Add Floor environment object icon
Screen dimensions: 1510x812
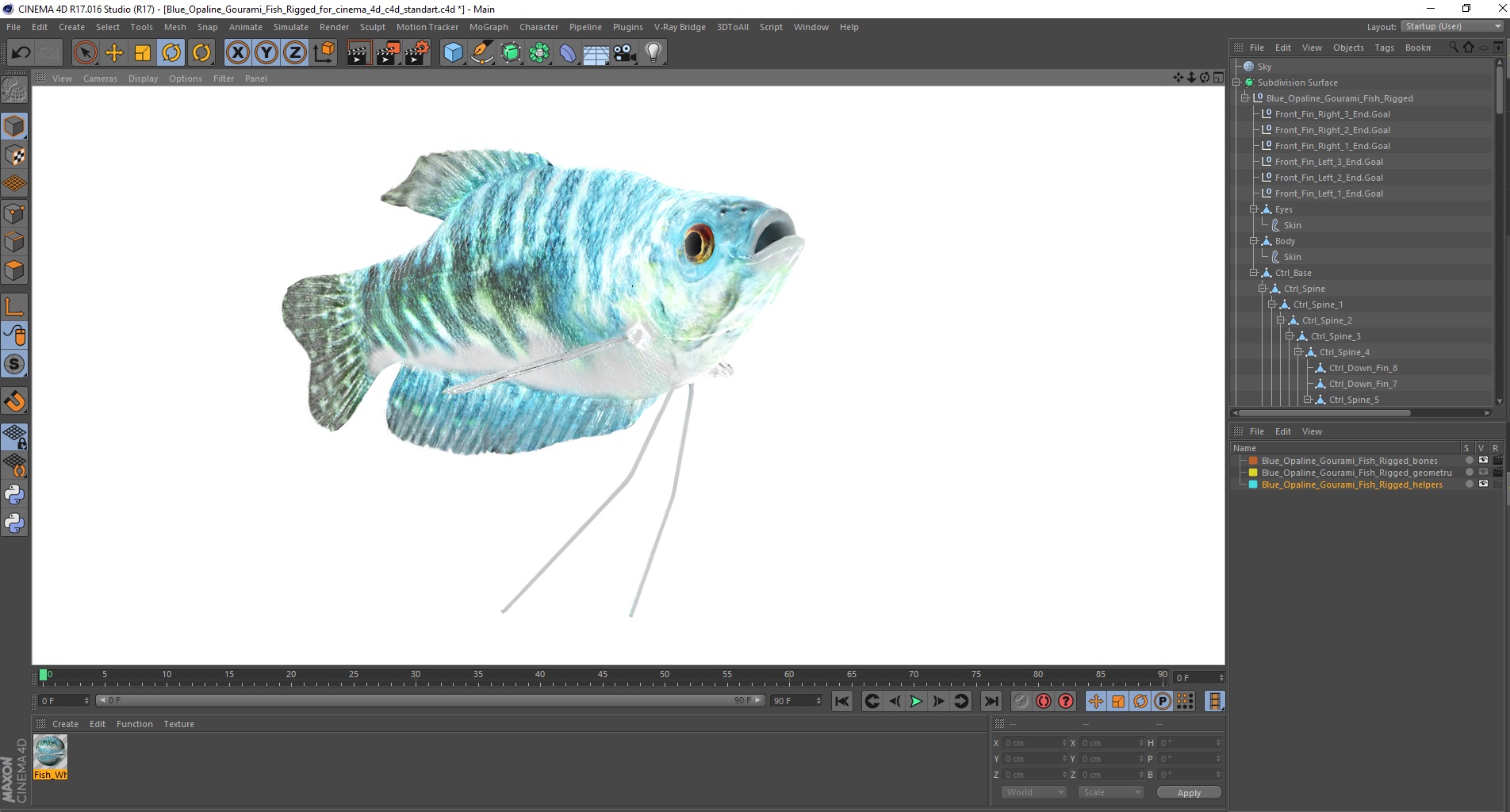[x=596, y=53]
